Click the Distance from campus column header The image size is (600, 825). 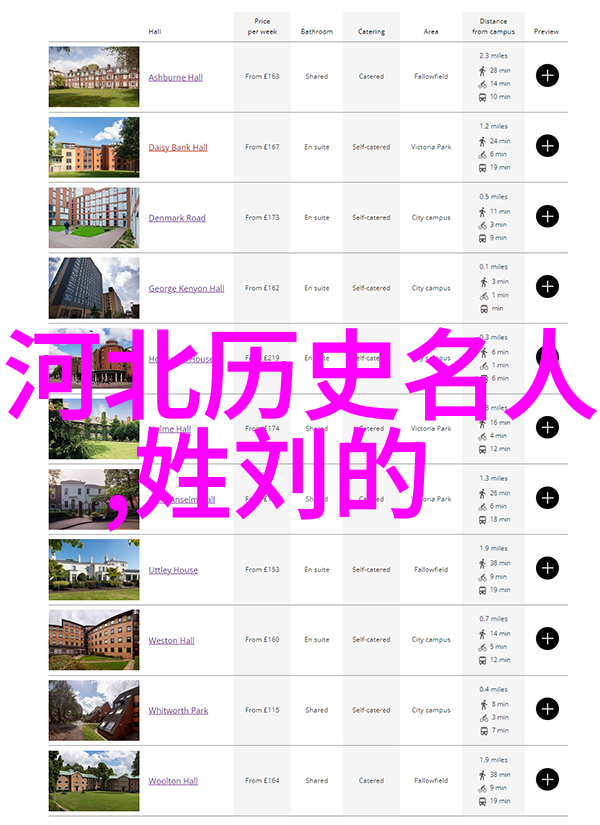click(494, 26)
